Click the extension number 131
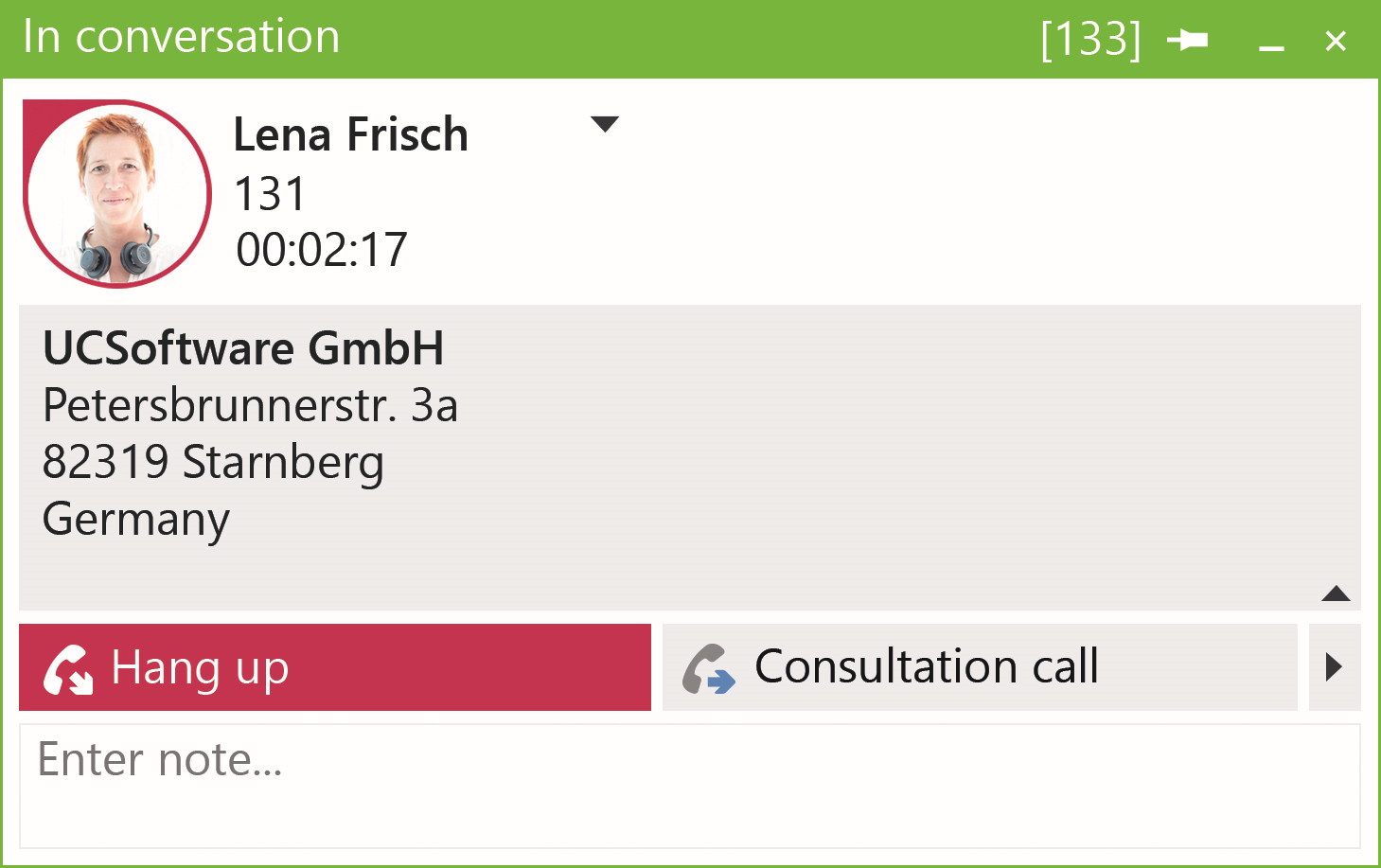1381x868 pixels. [270, 194]
